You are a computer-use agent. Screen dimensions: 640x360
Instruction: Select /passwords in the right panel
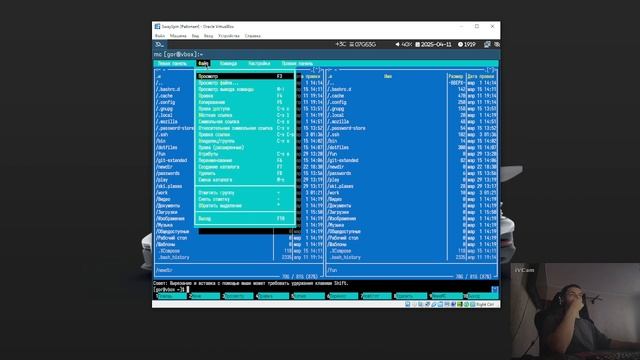(x=340, y=173)
